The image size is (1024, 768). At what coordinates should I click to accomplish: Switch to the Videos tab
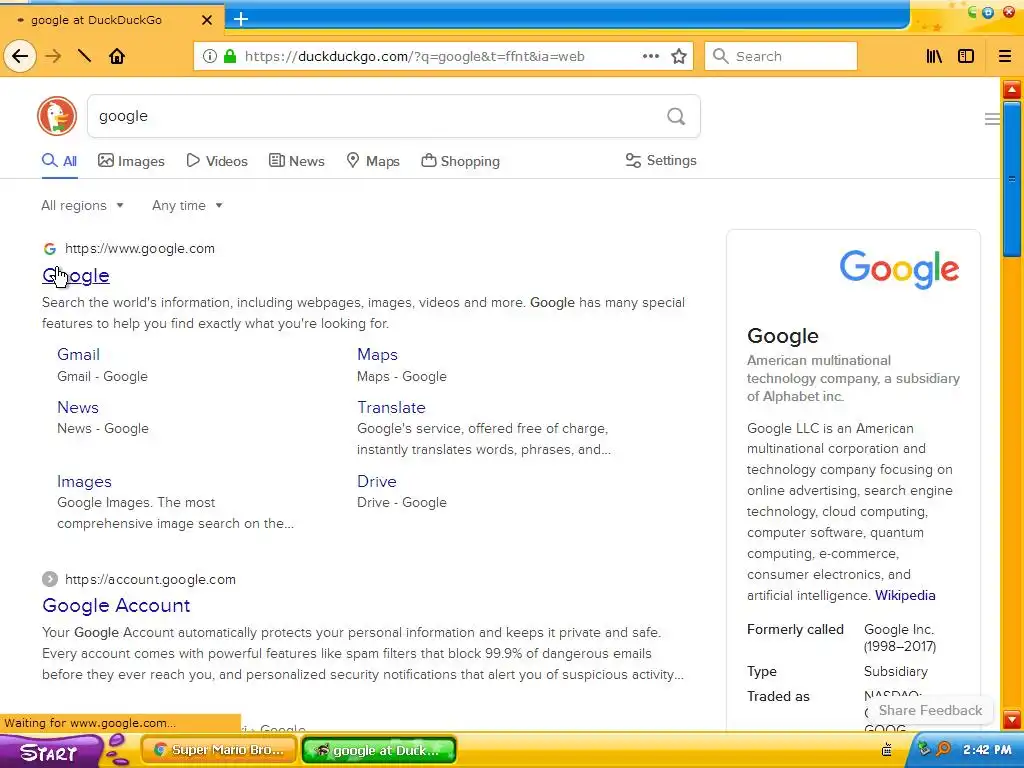click(x=217, y=161)
